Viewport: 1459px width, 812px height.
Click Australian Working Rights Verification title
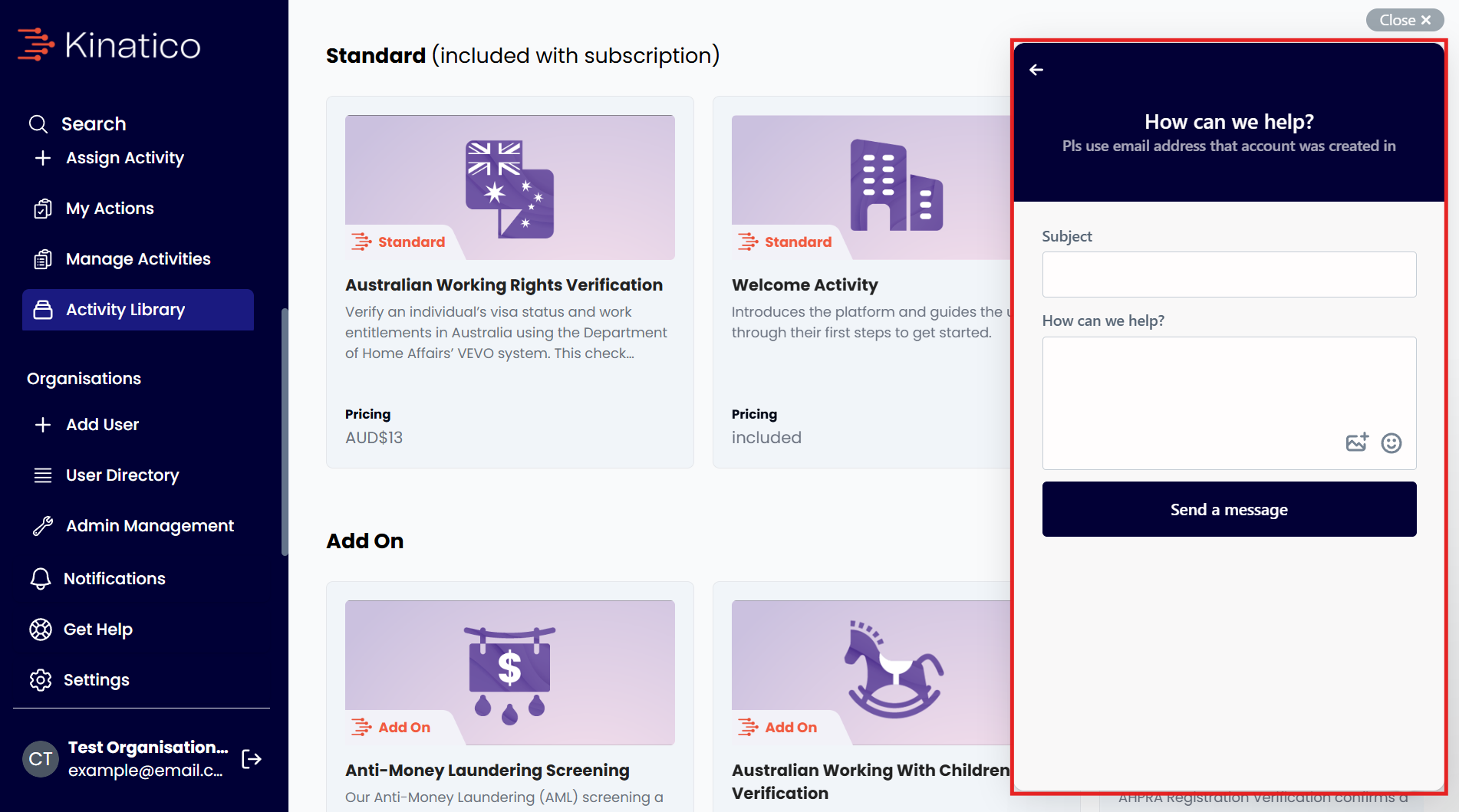504,285
